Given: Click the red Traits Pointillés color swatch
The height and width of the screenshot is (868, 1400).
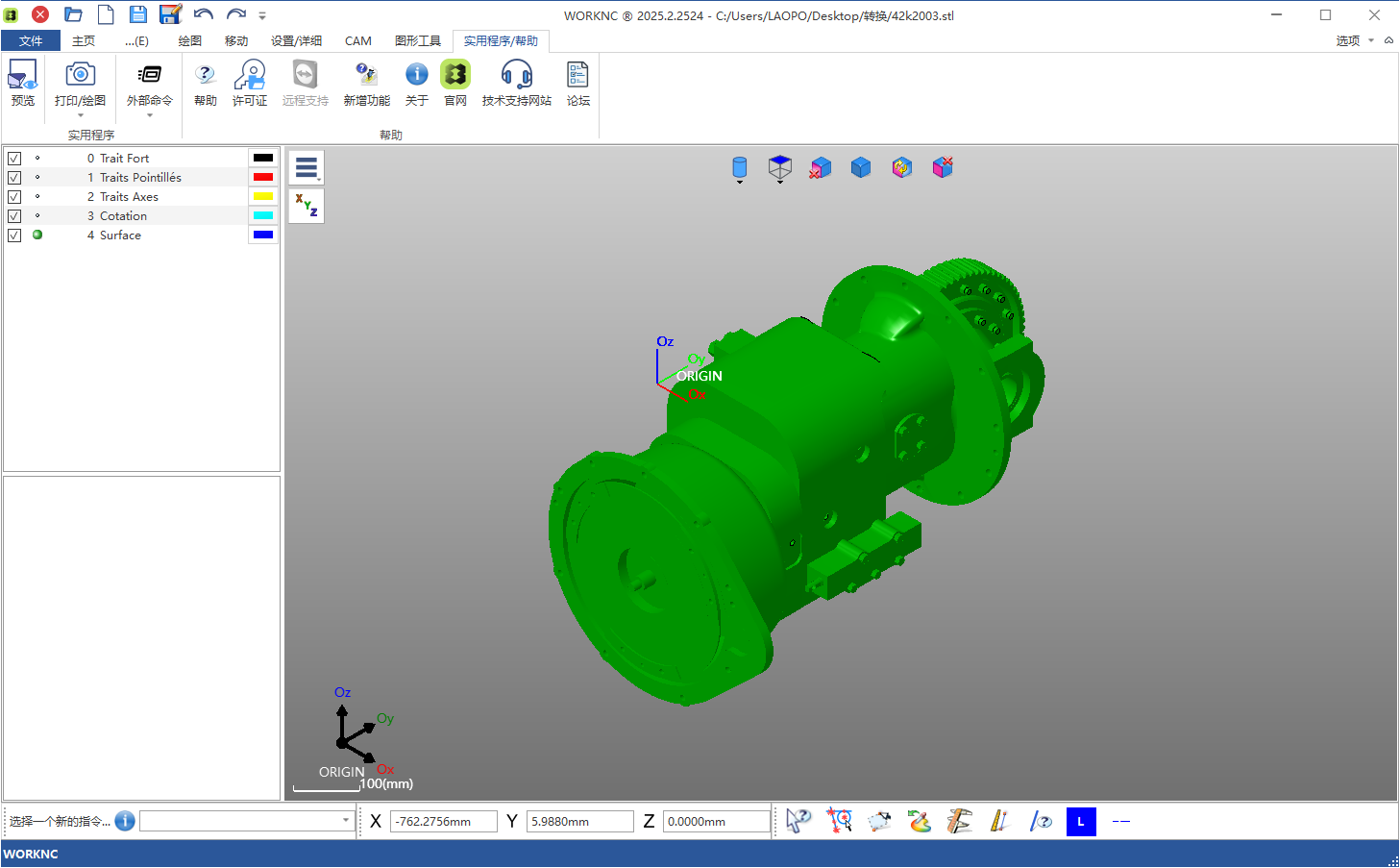Looking at the screenshot, I should click(x=263, y=177).
